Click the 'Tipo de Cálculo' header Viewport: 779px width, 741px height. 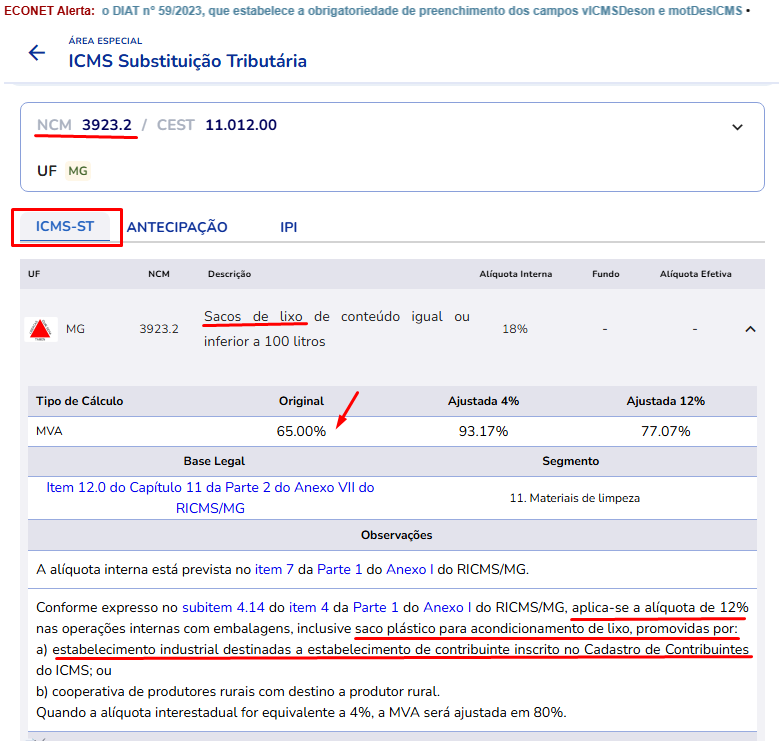(x=79, y=401)
